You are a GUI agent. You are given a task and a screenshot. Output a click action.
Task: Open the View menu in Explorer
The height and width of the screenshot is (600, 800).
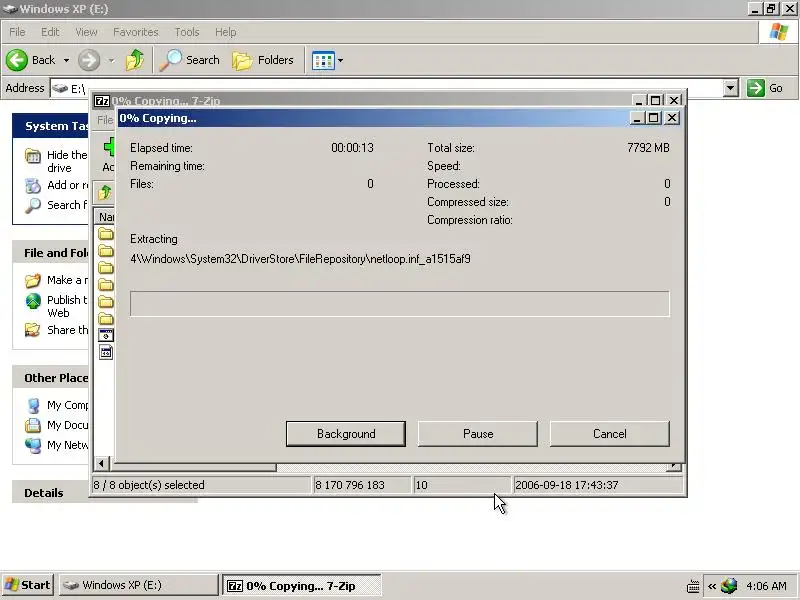(86, 32)
